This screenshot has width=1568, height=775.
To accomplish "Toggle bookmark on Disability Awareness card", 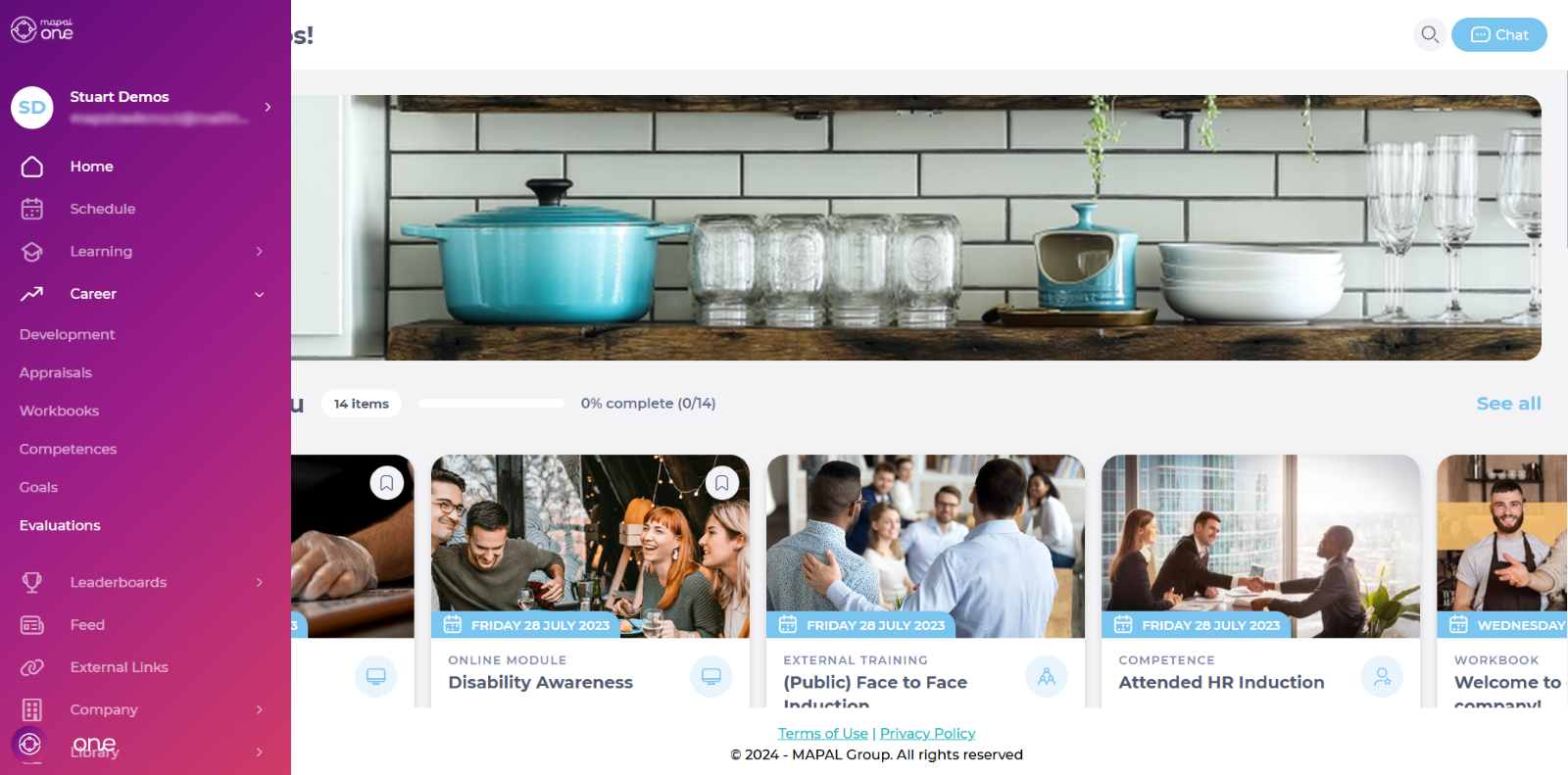I will pyautogui.click(x=722, y=483).
